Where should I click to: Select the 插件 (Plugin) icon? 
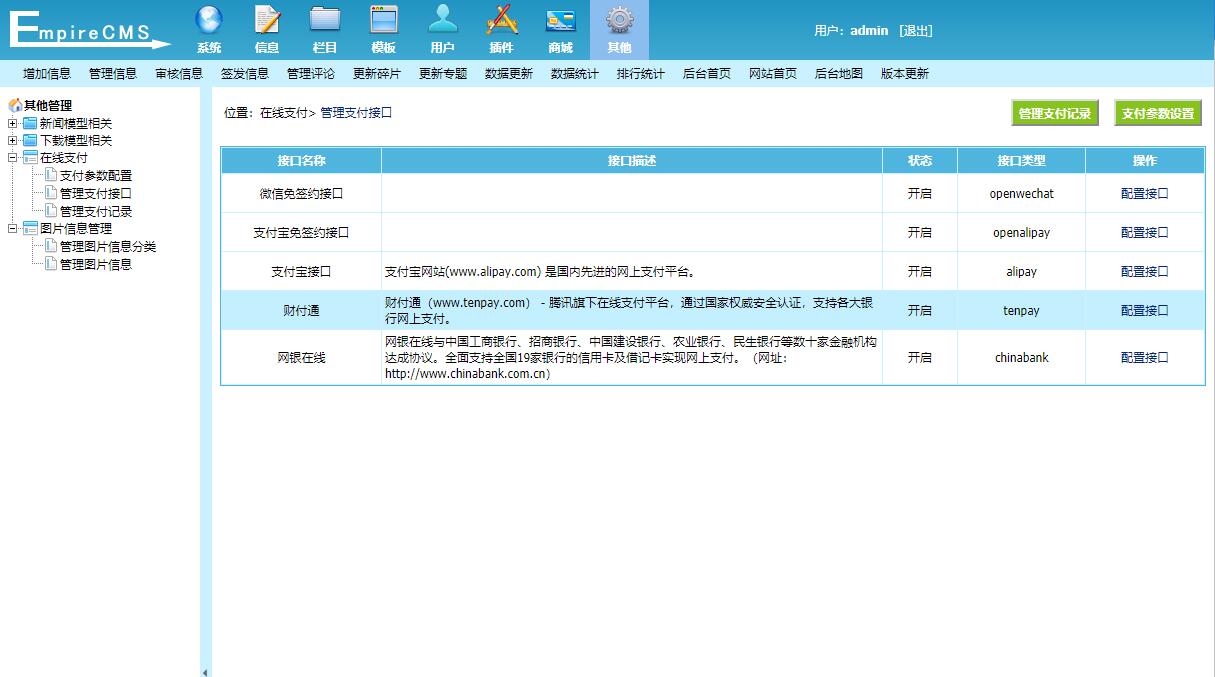[502, 28]
